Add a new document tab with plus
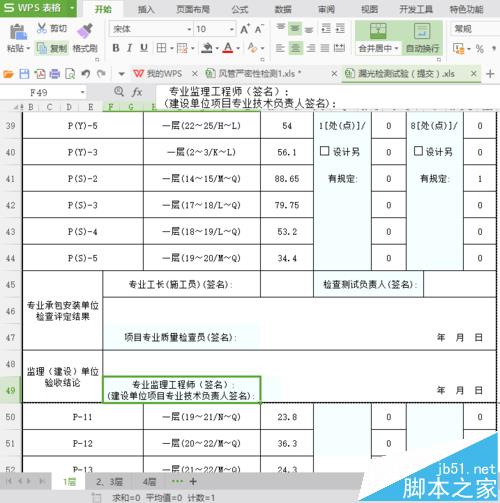 [x=490, y=74]
